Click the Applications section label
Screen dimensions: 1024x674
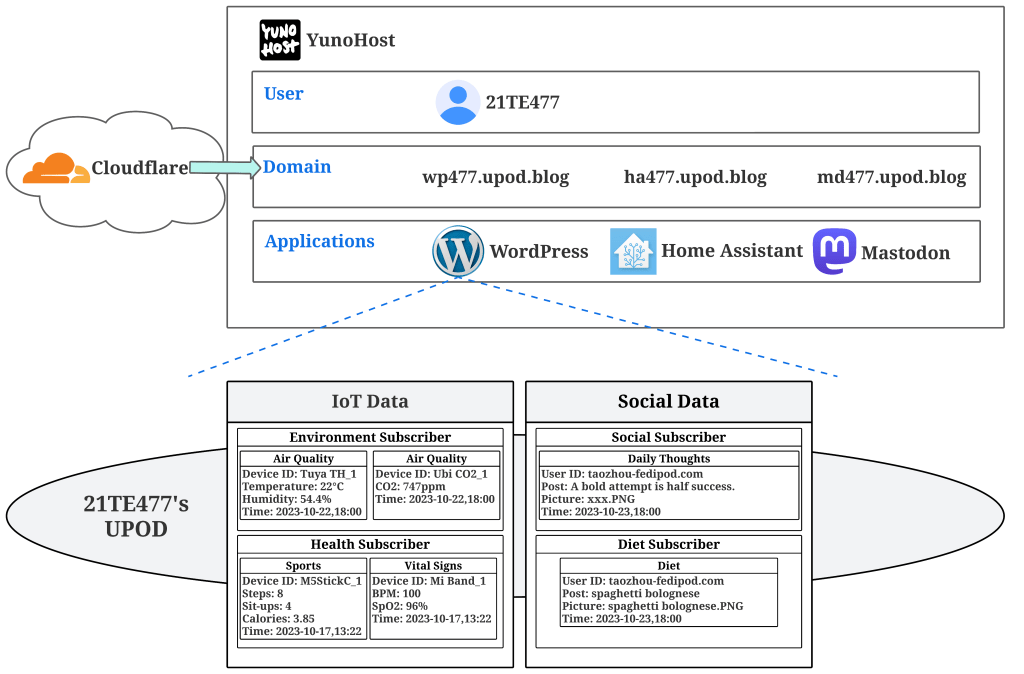tap(319, 241)
